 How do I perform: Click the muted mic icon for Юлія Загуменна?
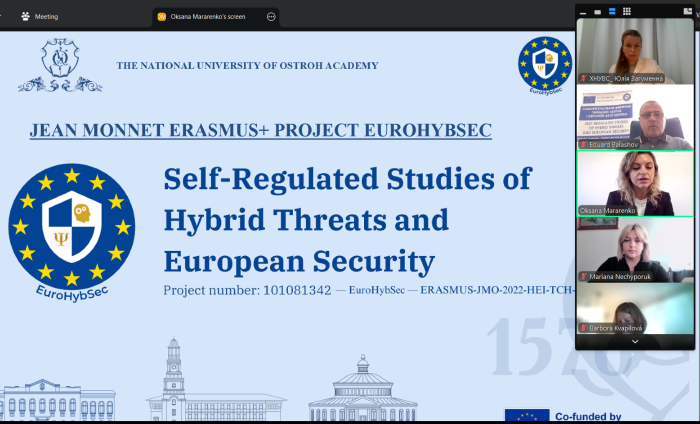tap(583, 78)
